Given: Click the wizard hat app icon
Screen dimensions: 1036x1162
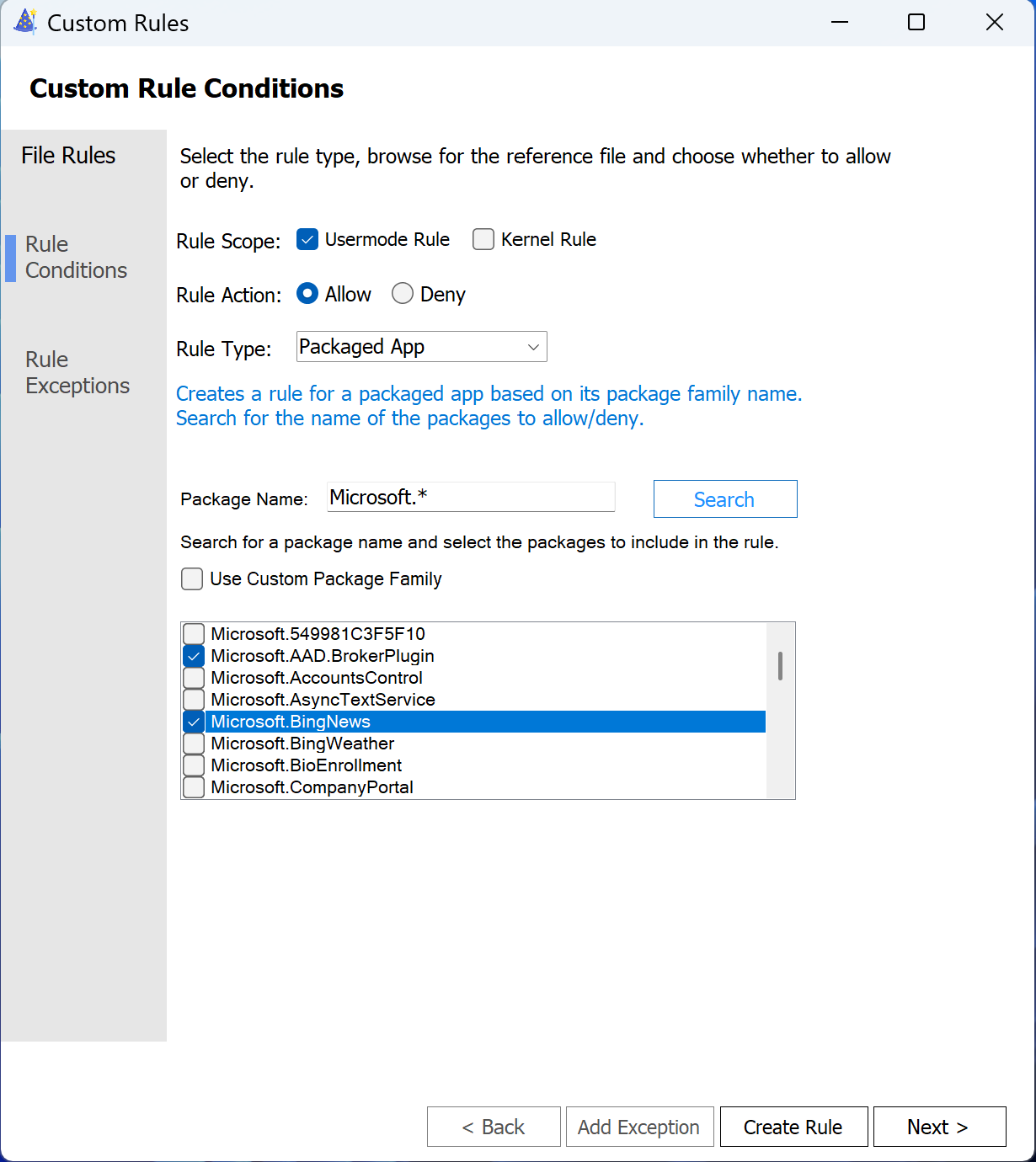Looking at the screenshot, I should (x=25, y=22).
